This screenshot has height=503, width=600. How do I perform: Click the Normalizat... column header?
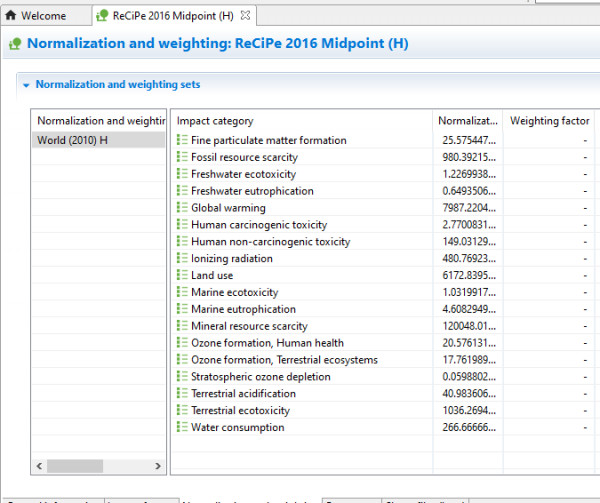pyautogui.click(x=468, y=121)
